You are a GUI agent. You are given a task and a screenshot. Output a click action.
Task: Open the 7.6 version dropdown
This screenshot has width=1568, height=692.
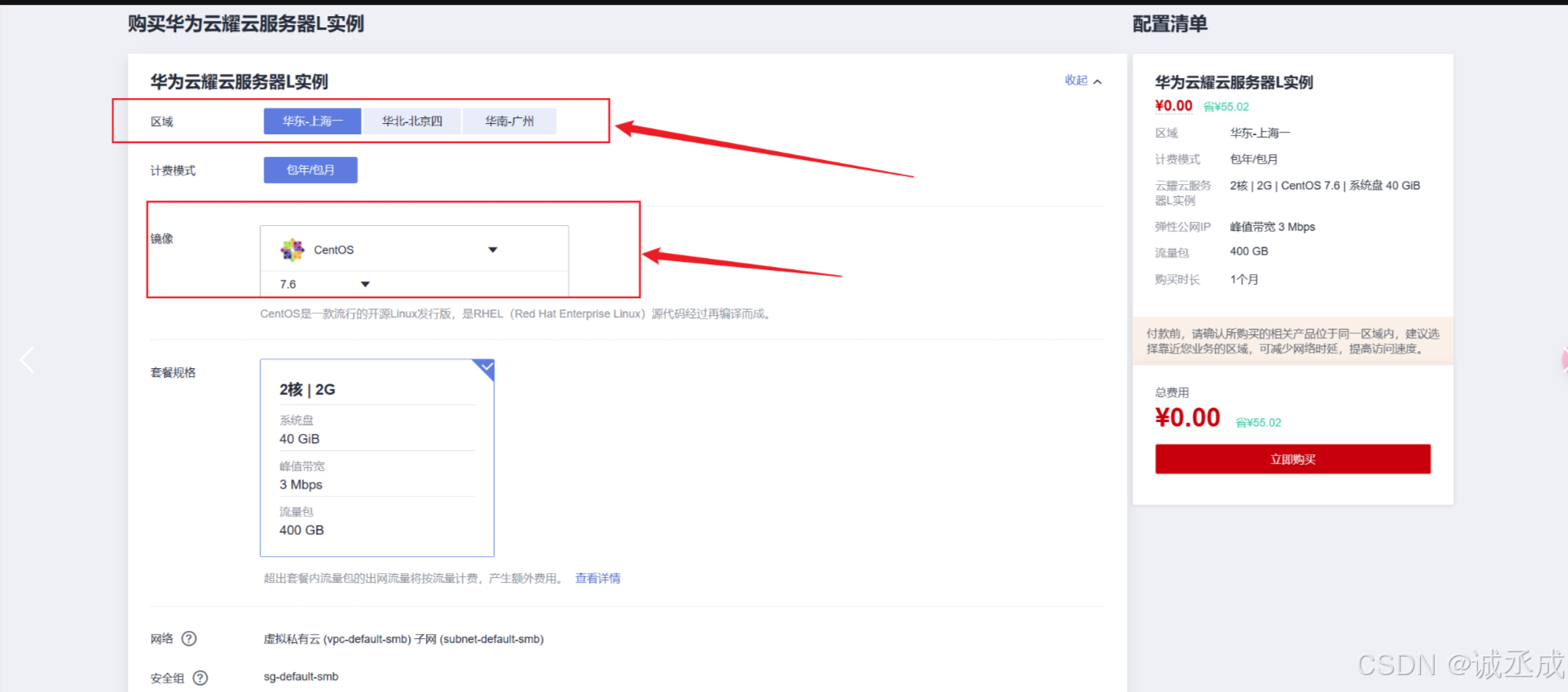(x=325, y=284)
